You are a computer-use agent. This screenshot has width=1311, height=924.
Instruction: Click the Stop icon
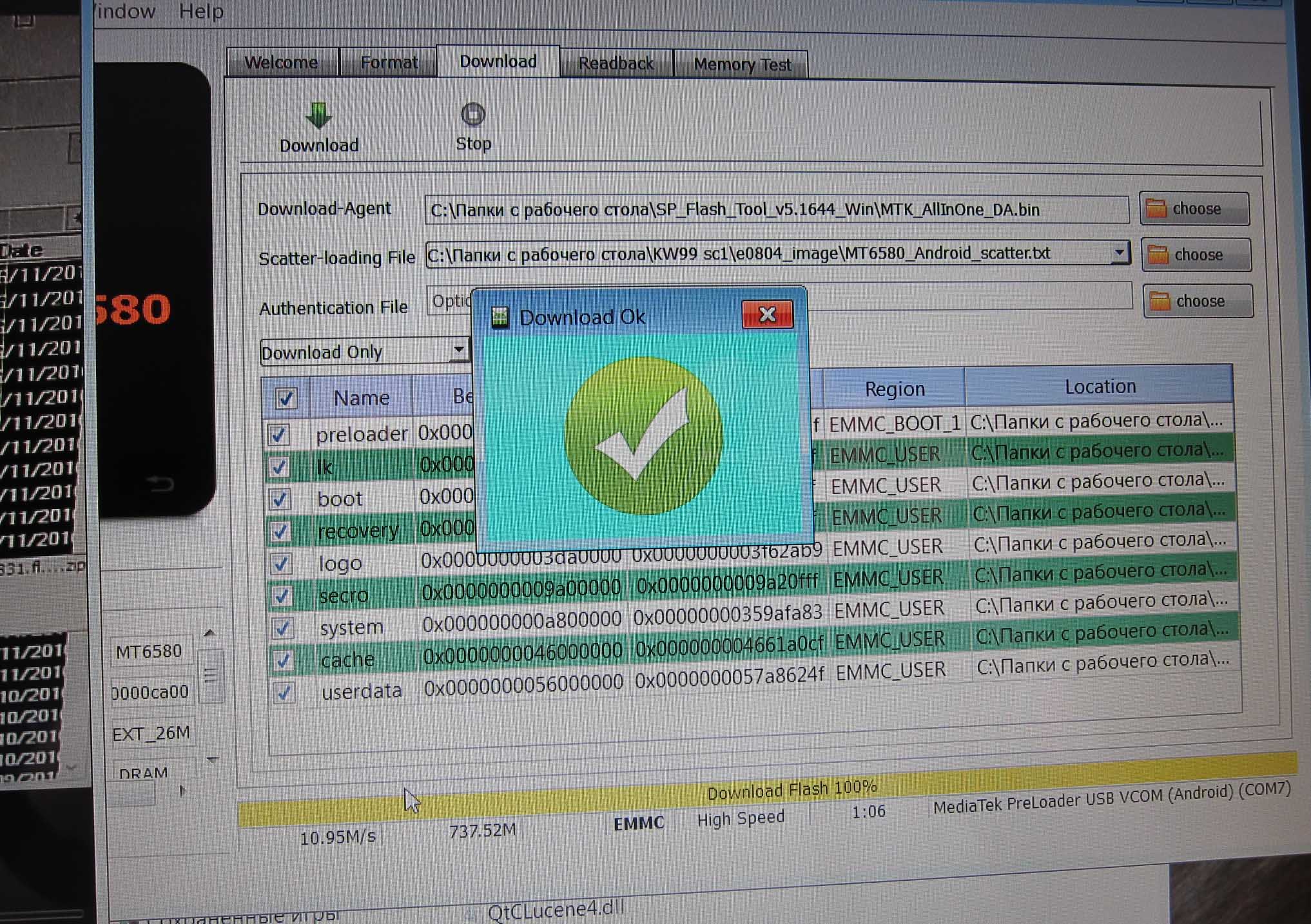(473, 115)
